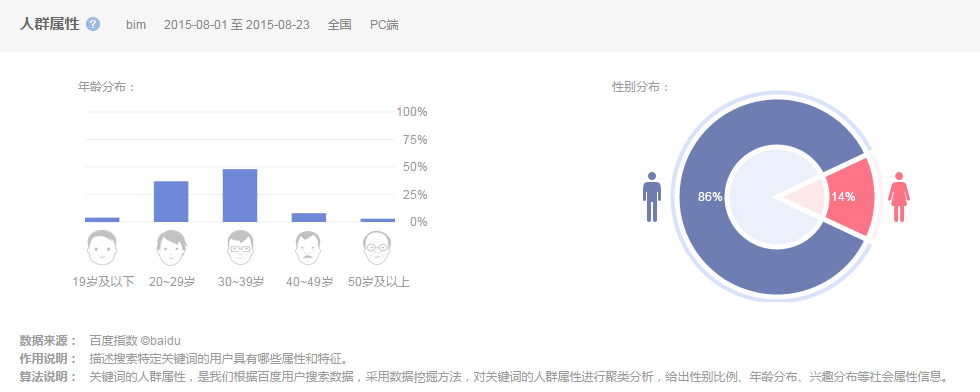Click the 20~29岁 age label
The image size is (980, 392).
(x=172, y=282)
